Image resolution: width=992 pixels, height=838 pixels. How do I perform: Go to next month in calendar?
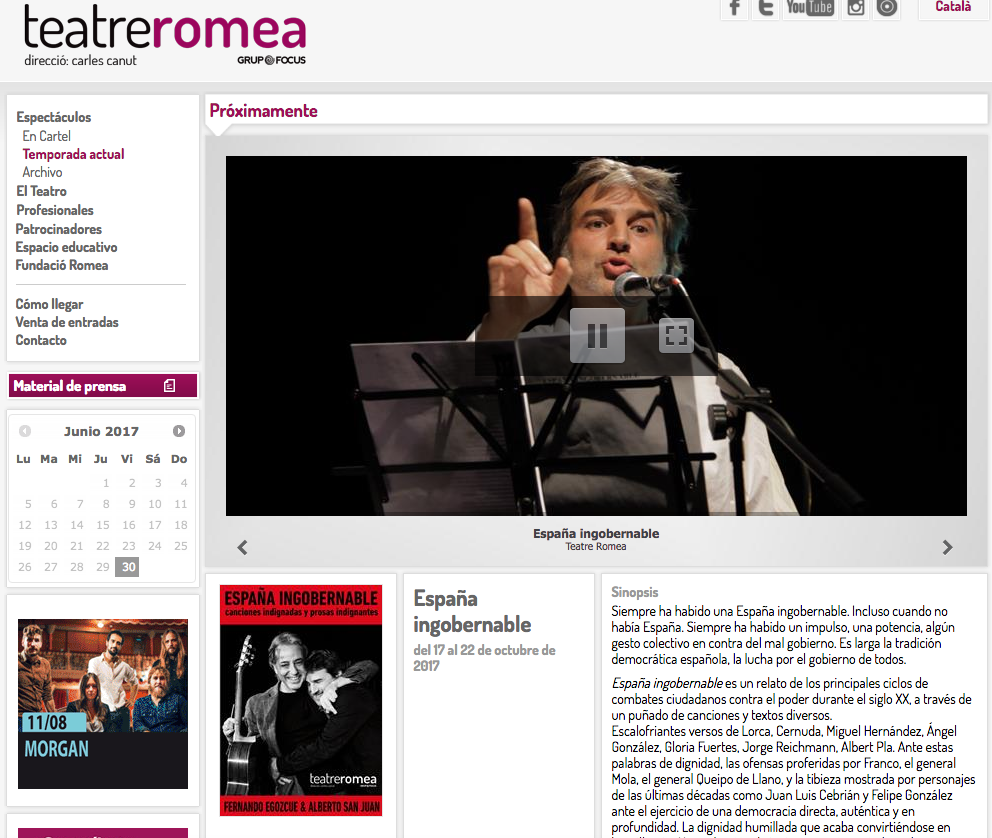179,431
